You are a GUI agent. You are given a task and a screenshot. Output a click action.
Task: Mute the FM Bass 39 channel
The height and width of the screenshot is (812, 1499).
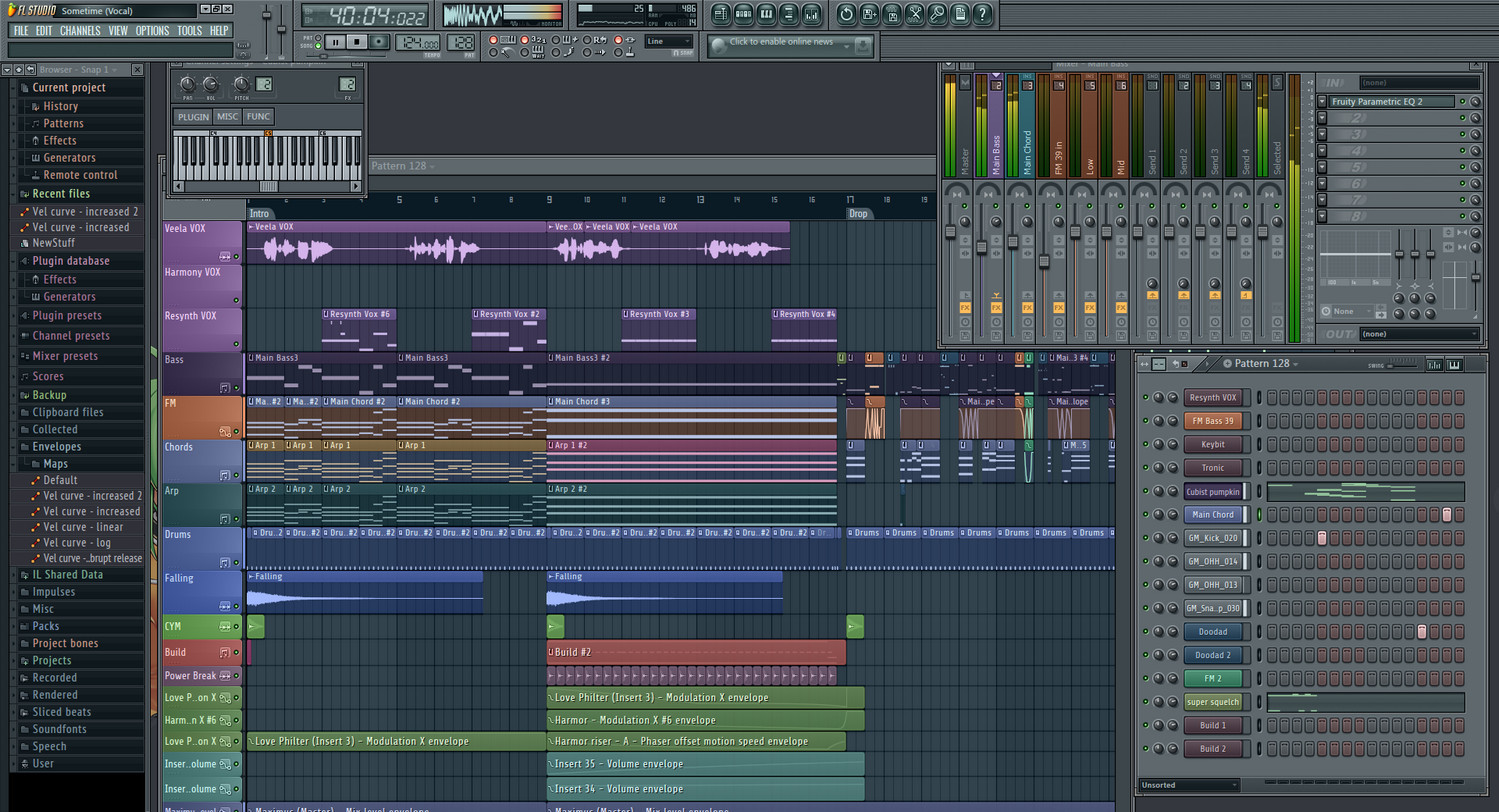(x=1146, y=421)
